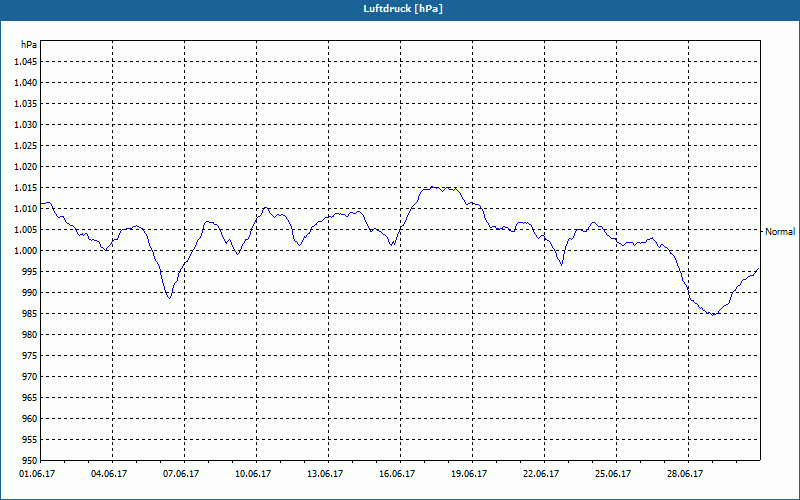Click the Normal pressure marker label
800x500 pixels.
[780, 232]
